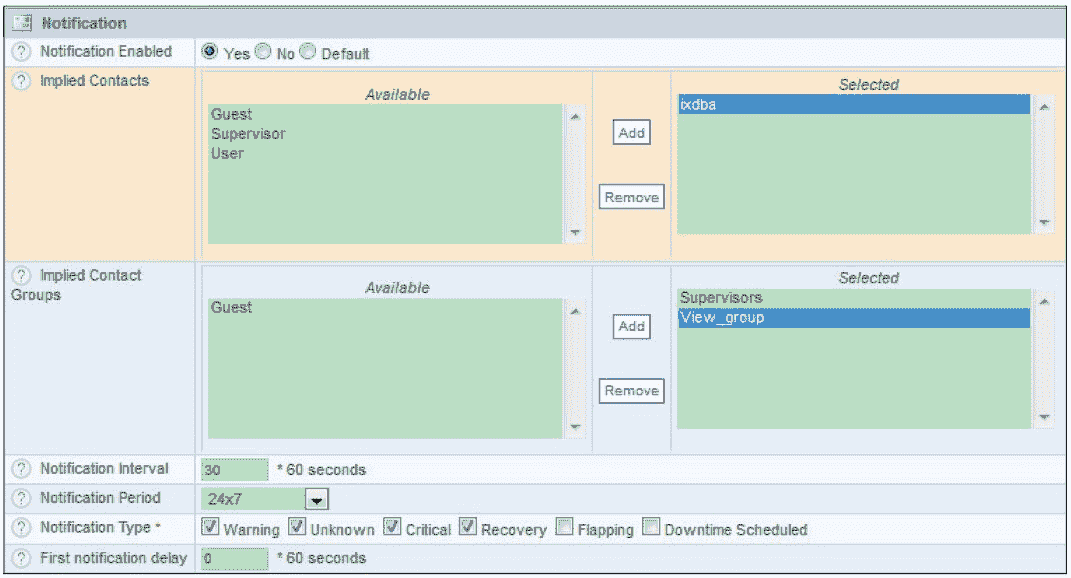Open help for First notification delay
This screenshot has height=578, width=1071.
point(20,558)
